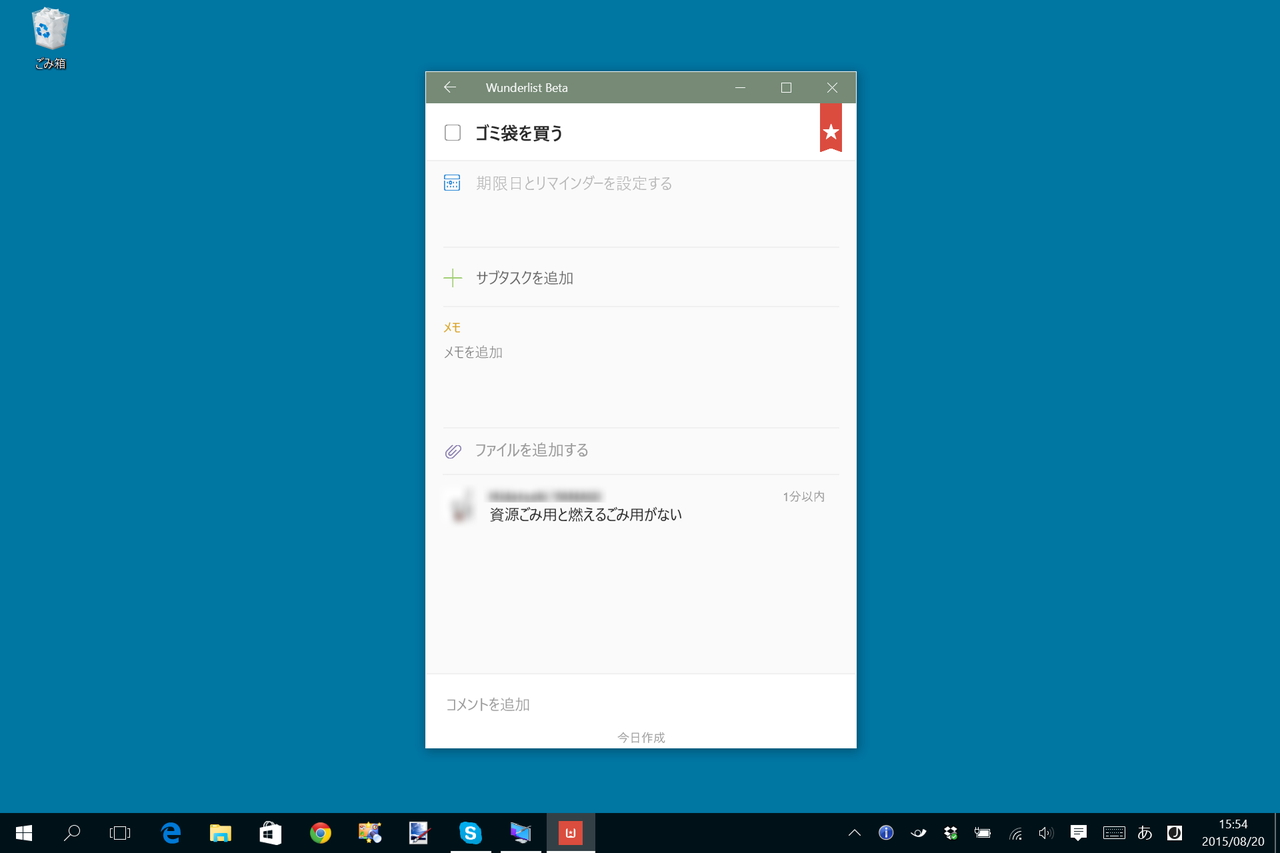Open taskbar search magnifier
This screenshot has width=1280, height=853.
tap(72, 833)
